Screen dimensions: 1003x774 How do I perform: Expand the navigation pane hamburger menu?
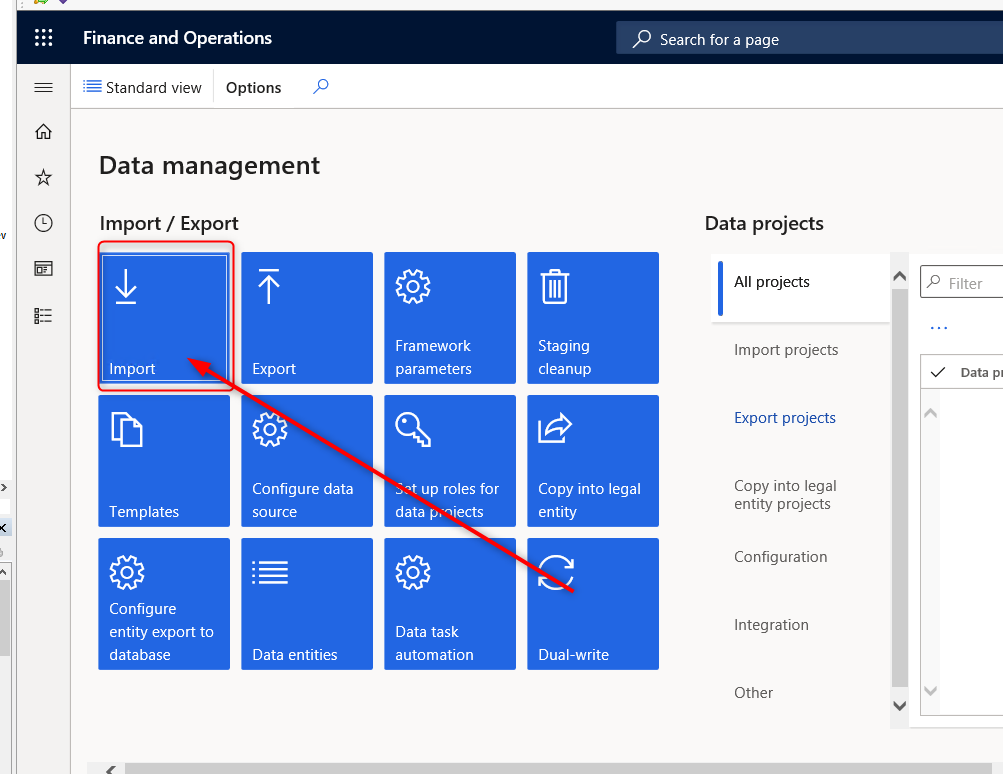point(43,88)
